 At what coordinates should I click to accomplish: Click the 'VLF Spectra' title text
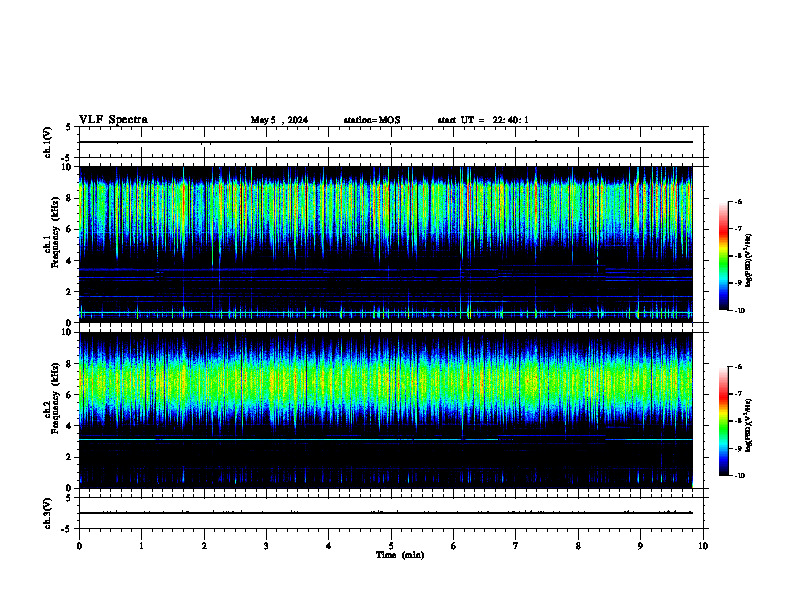(x=113, y=120)
